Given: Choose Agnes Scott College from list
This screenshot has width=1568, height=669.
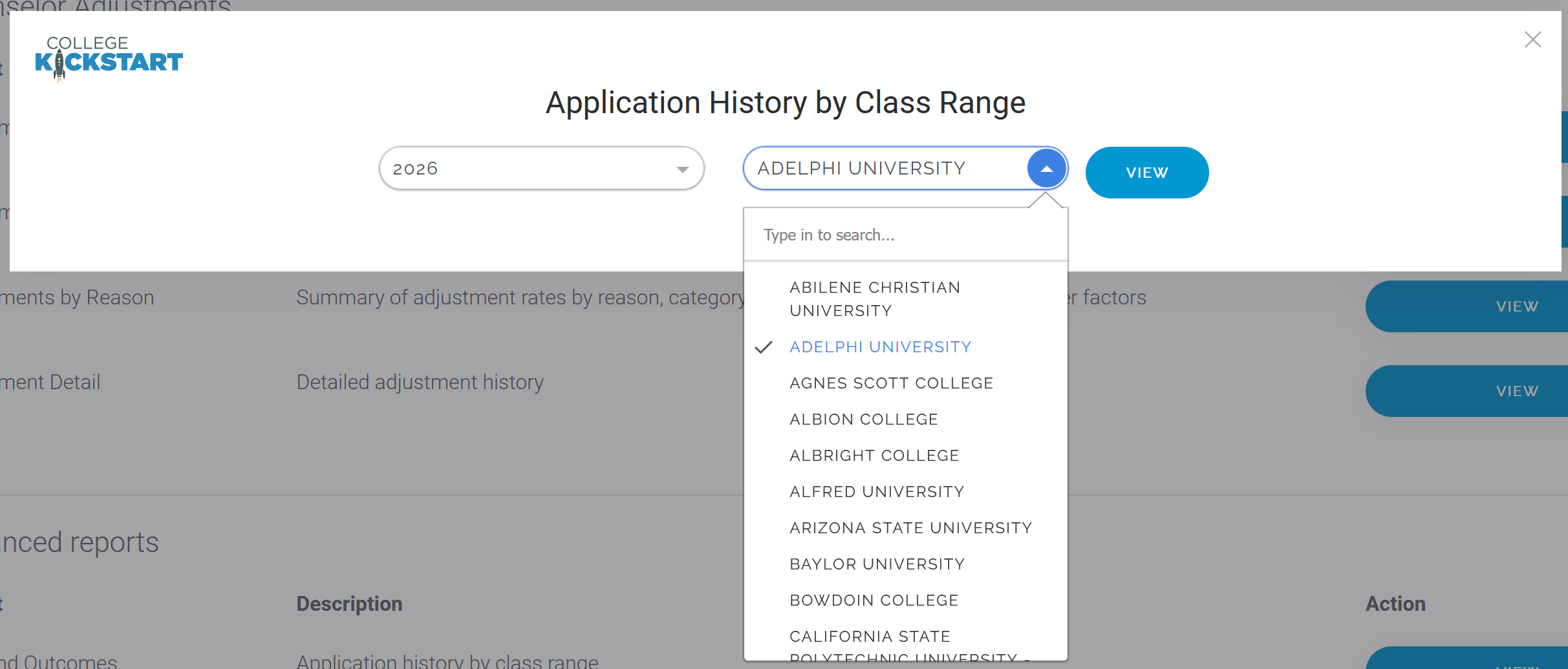Looking at the screenshot, I should tap(905, 383).
